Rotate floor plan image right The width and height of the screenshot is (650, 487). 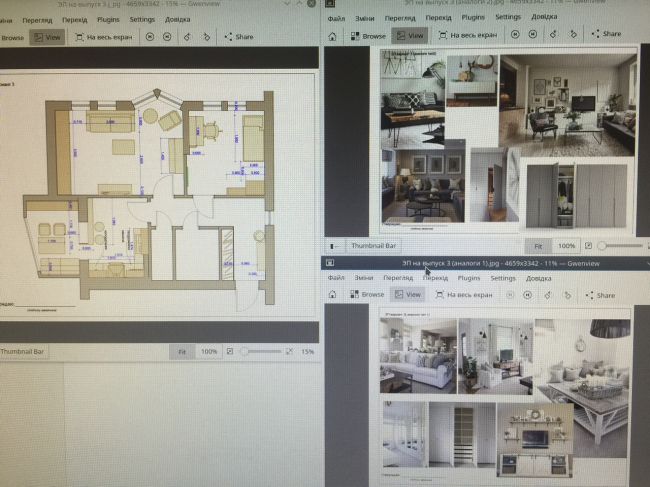207,36
